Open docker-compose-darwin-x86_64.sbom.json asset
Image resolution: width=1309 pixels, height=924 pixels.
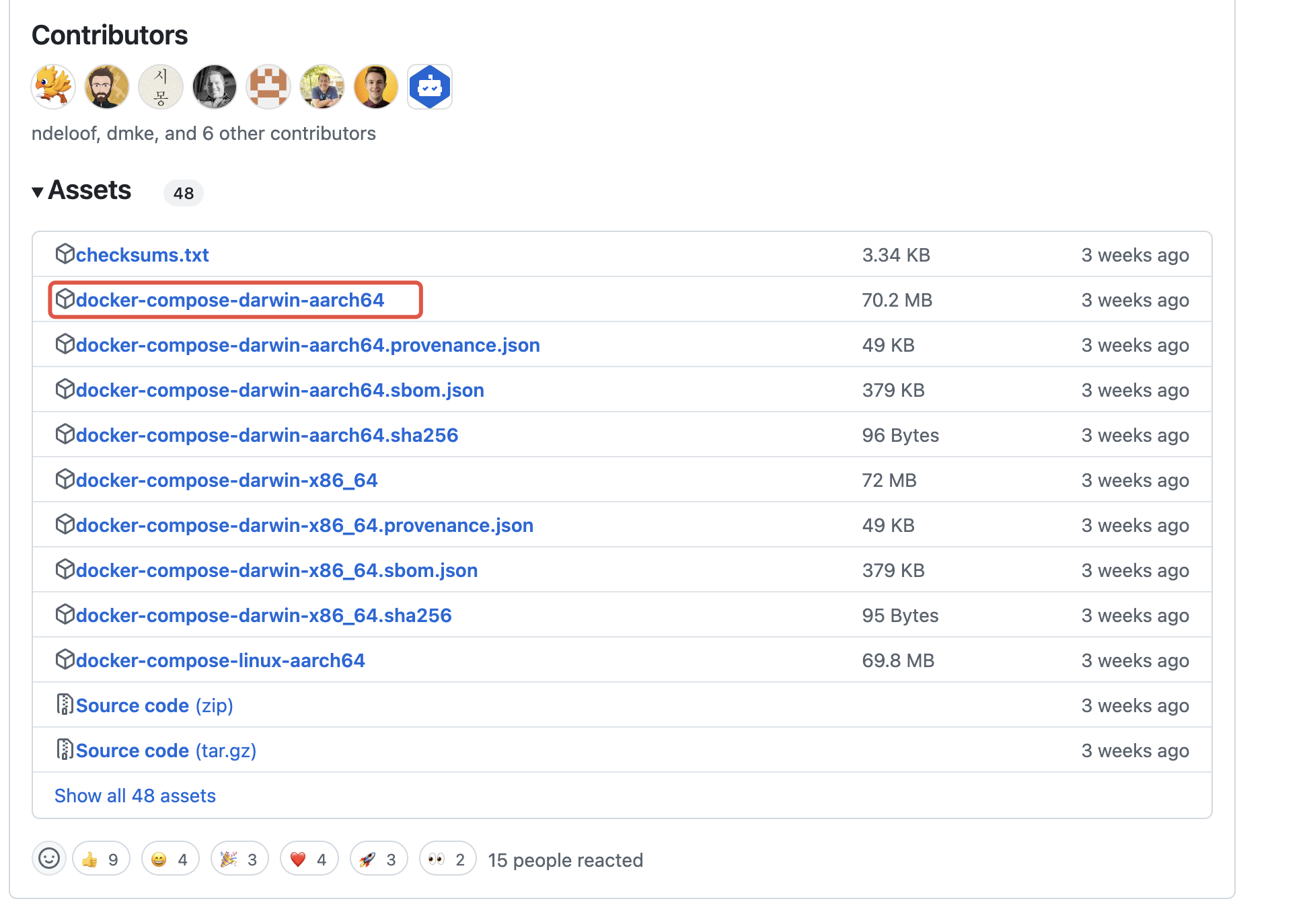point(276,570)
